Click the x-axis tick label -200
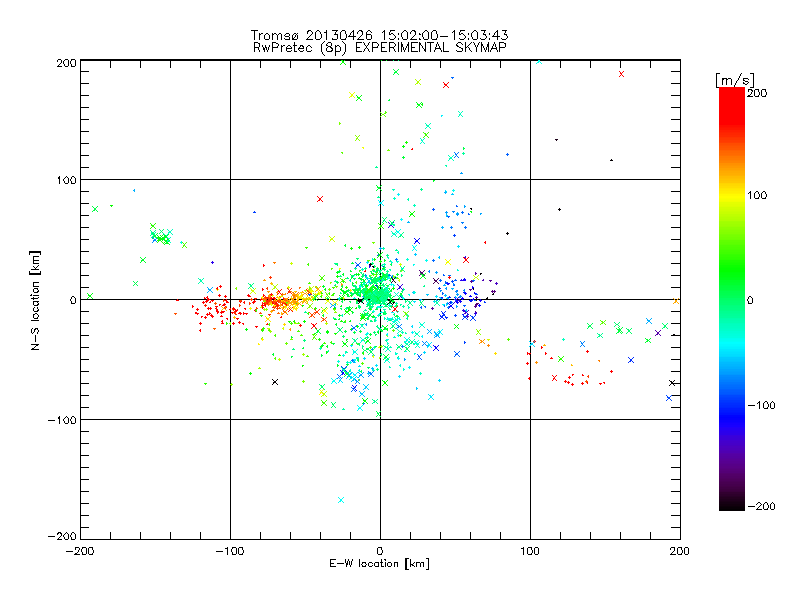The image size is (800, 600). click(80, 551)
